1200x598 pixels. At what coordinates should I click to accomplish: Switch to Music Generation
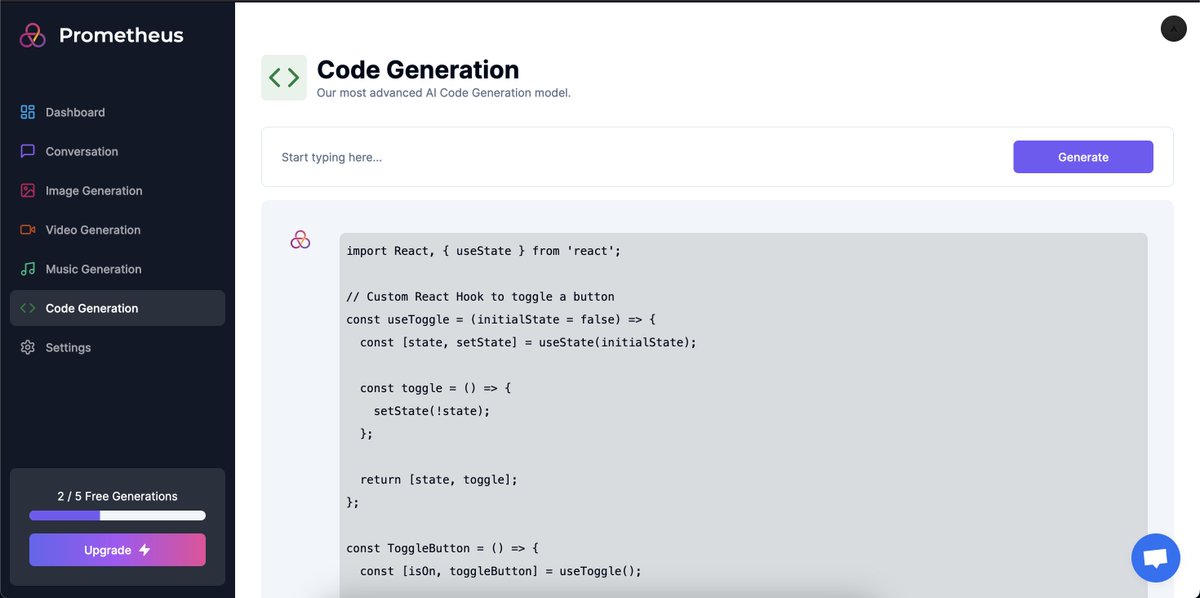117,269
